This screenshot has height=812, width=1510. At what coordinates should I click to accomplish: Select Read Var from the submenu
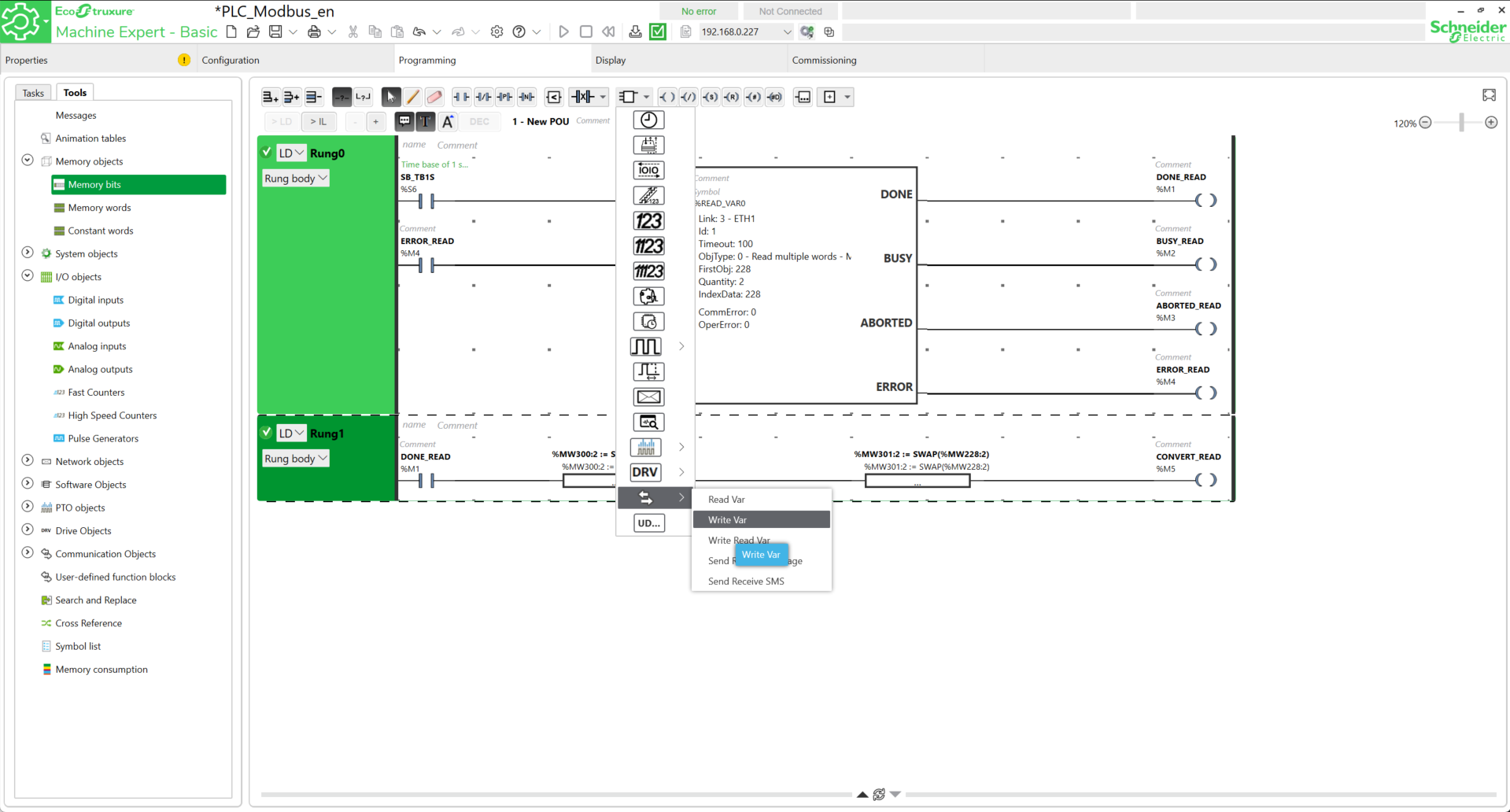726,500
